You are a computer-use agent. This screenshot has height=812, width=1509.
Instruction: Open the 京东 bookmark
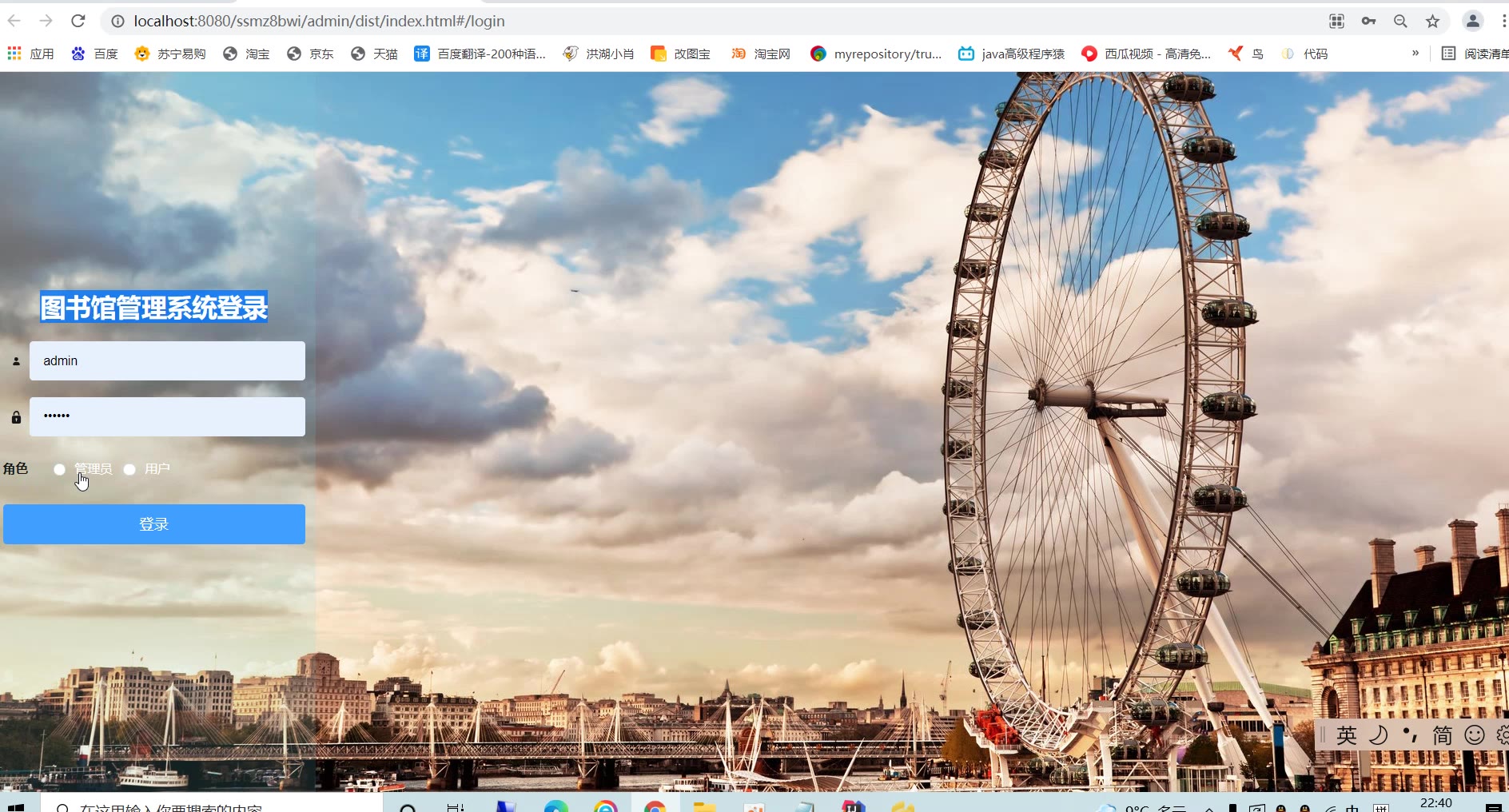coord(310,54)
